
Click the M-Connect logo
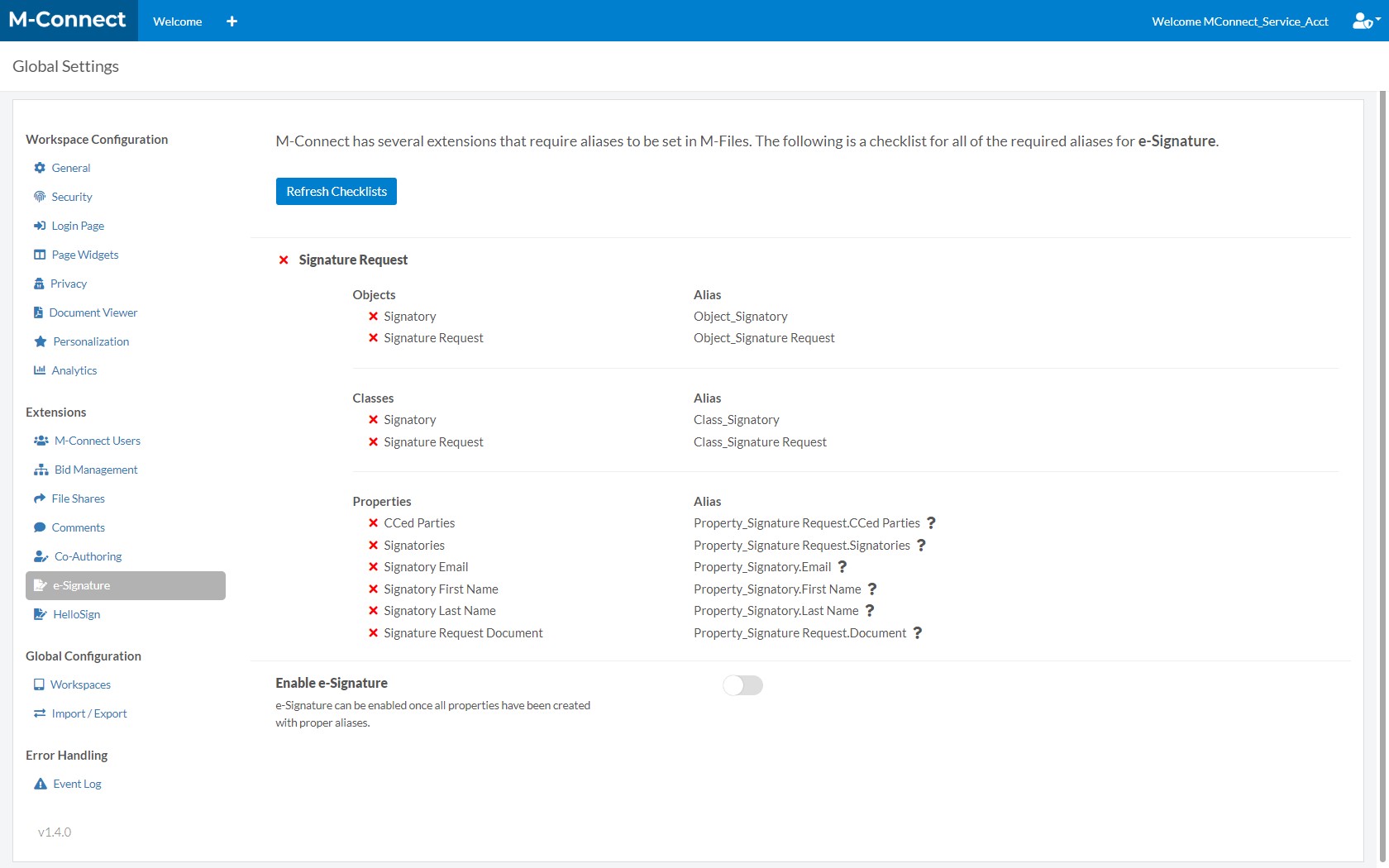click(68, 20)
